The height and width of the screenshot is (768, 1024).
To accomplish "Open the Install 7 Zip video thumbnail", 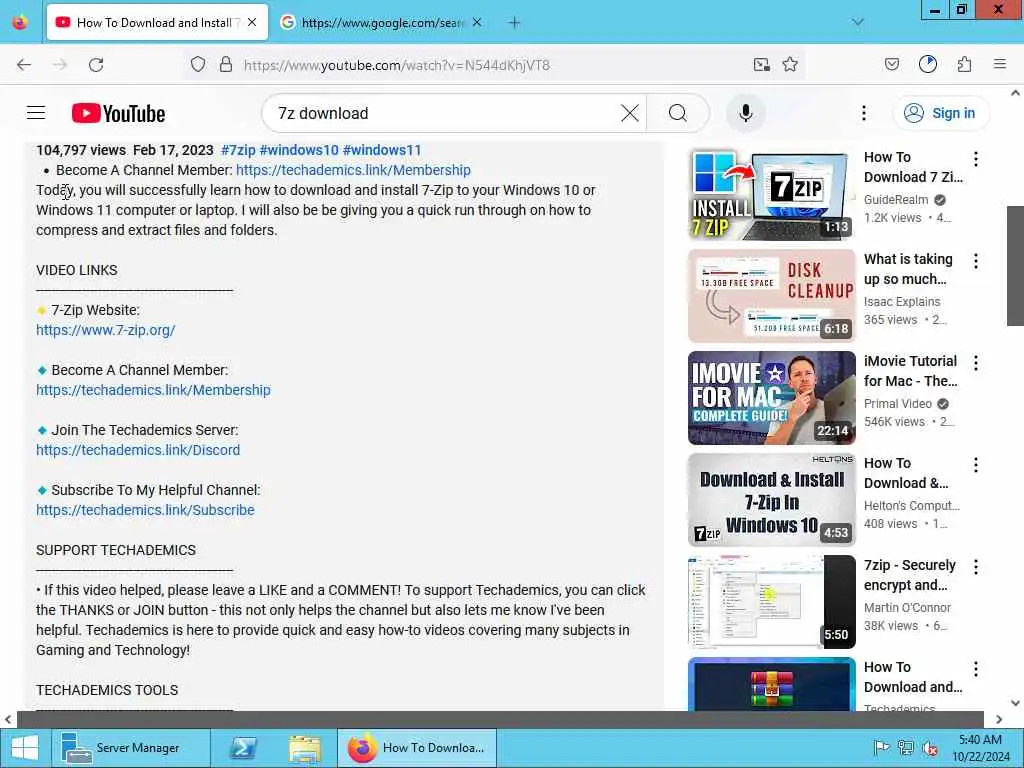I will pos(772,194).
